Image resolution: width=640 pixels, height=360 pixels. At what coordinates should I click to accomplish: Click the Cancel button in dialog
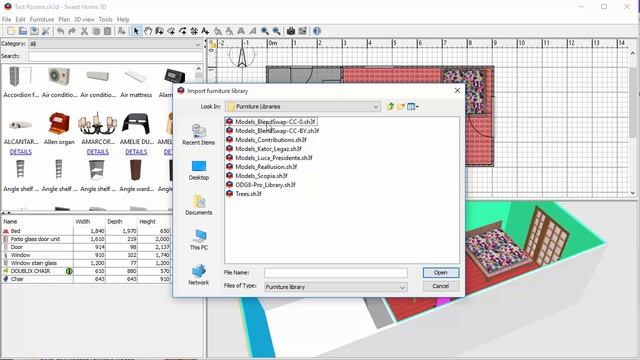(x=441, y=286)
